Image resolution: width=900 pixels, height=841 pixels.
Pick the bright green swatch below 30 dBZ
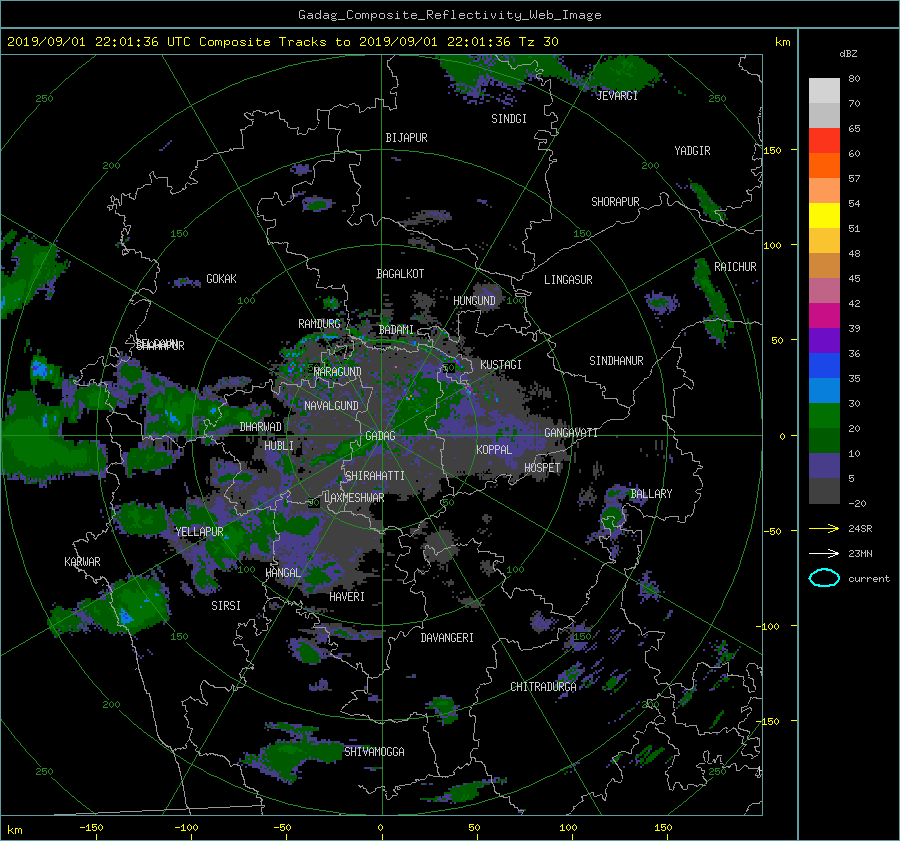824,416
